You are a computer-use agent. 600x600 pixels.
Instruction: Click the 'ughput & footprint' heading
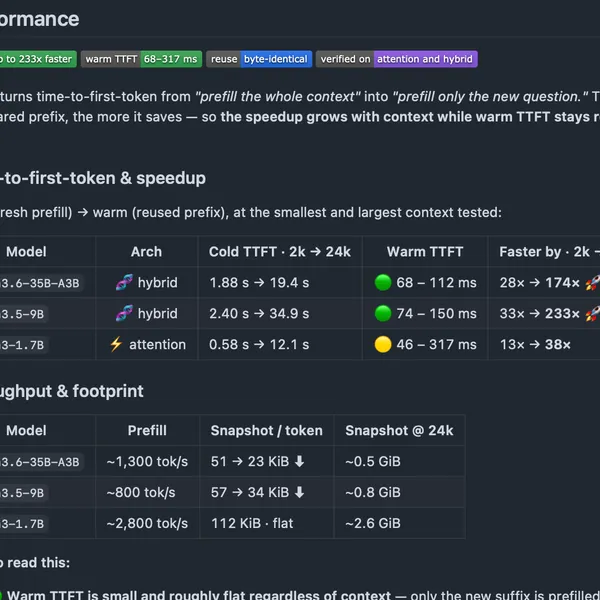72,391
